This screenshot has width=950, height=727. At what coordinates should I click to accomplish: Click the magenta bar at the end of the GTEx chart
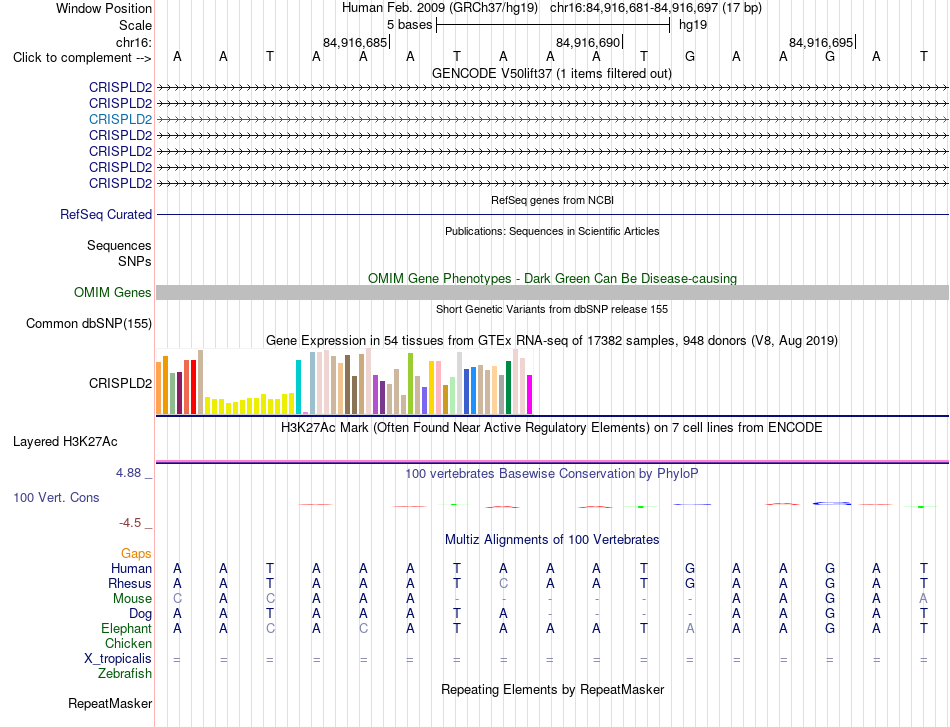(529, 394)
